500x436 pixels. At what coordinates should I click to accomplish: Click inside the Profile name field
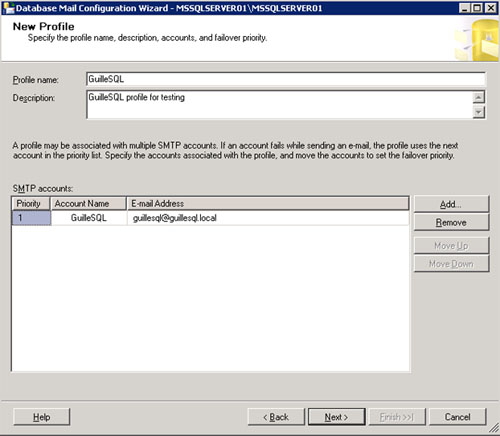click(x=286, y=79)
